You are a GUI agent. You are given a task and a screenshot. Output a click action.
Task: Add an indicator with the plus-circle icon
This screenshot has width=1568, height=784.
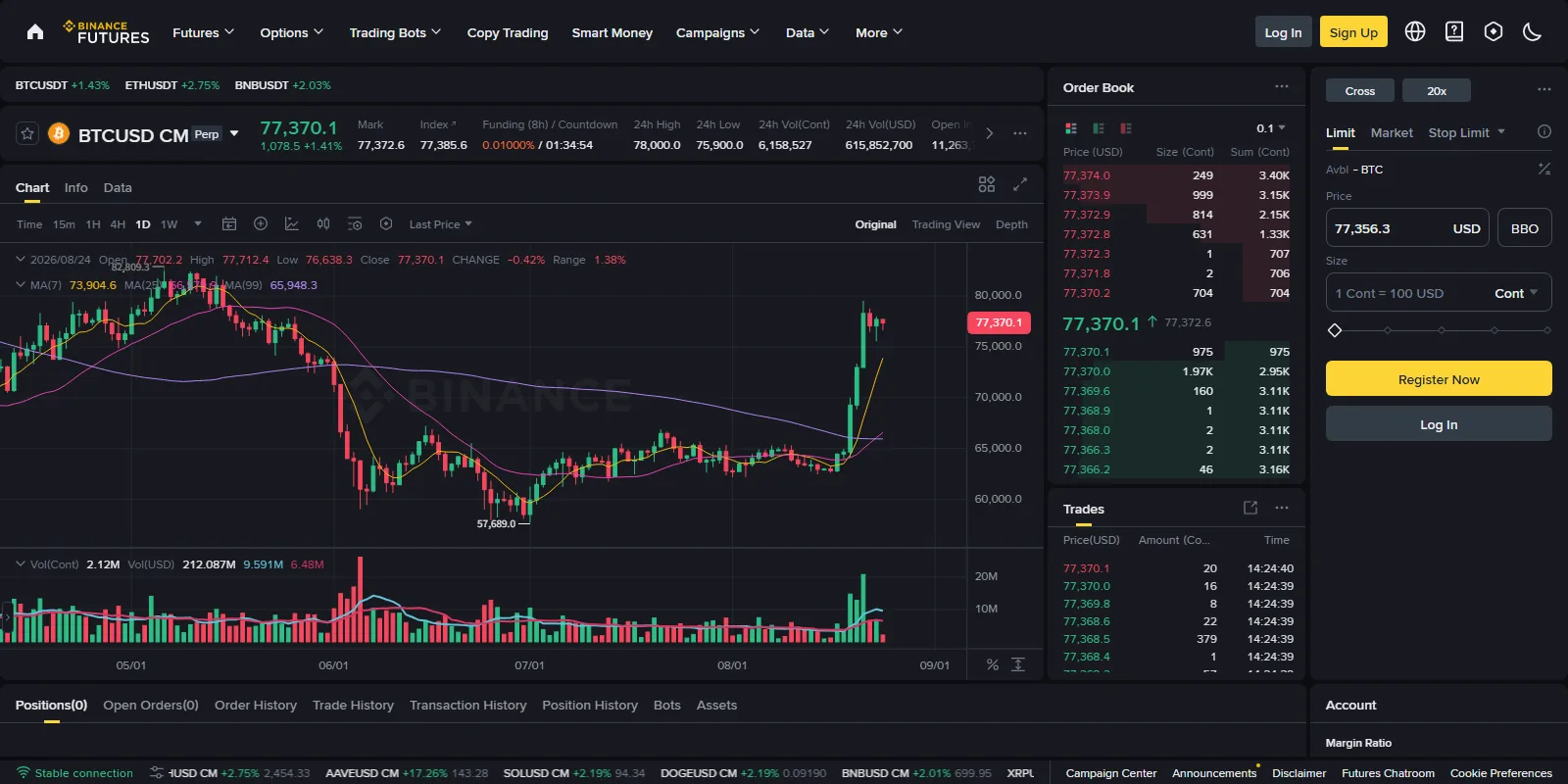point(261,224)
